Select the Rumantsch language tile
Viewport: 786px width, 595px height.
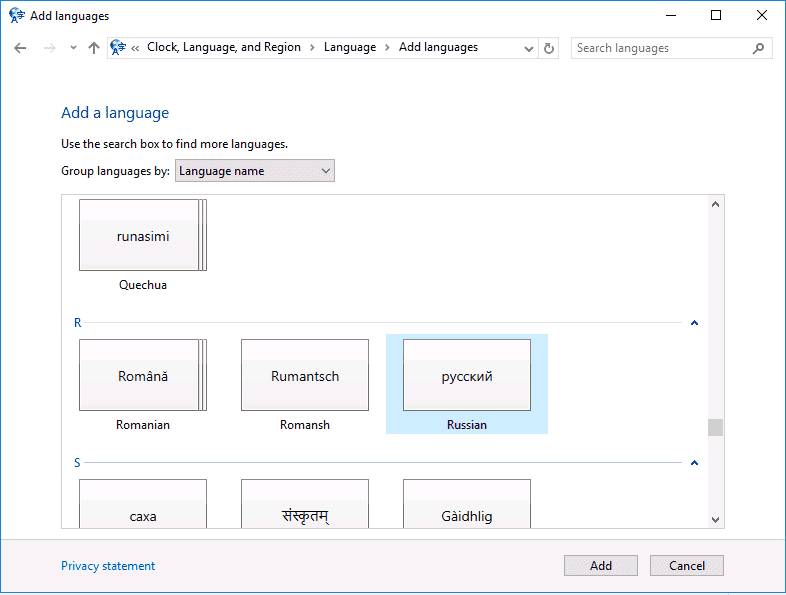point(305,385)
